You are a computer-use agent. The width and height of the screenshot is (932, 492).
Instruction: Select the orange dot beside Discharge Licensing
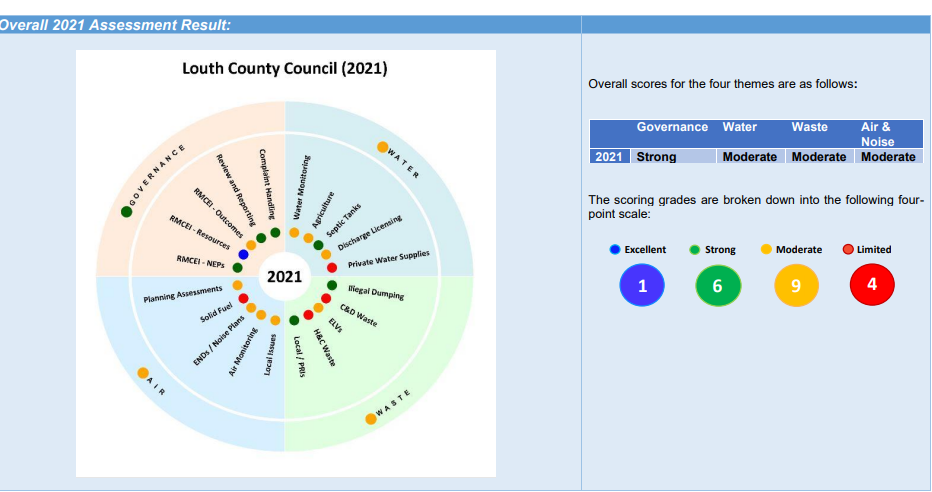(326, 254)
